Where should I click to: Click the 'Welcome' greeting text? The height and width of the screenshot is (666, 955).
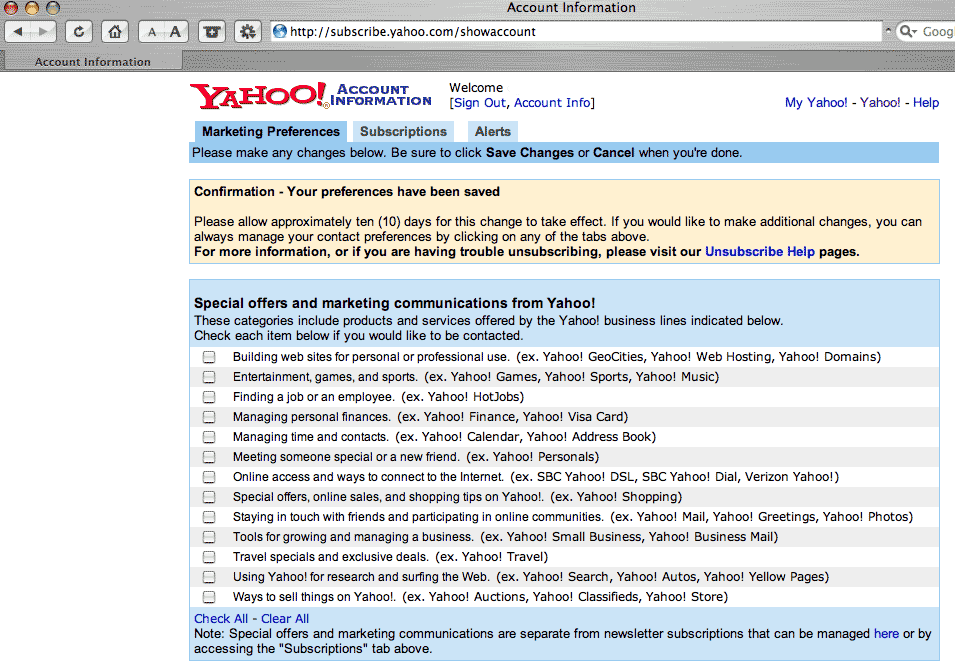(476, 88)
